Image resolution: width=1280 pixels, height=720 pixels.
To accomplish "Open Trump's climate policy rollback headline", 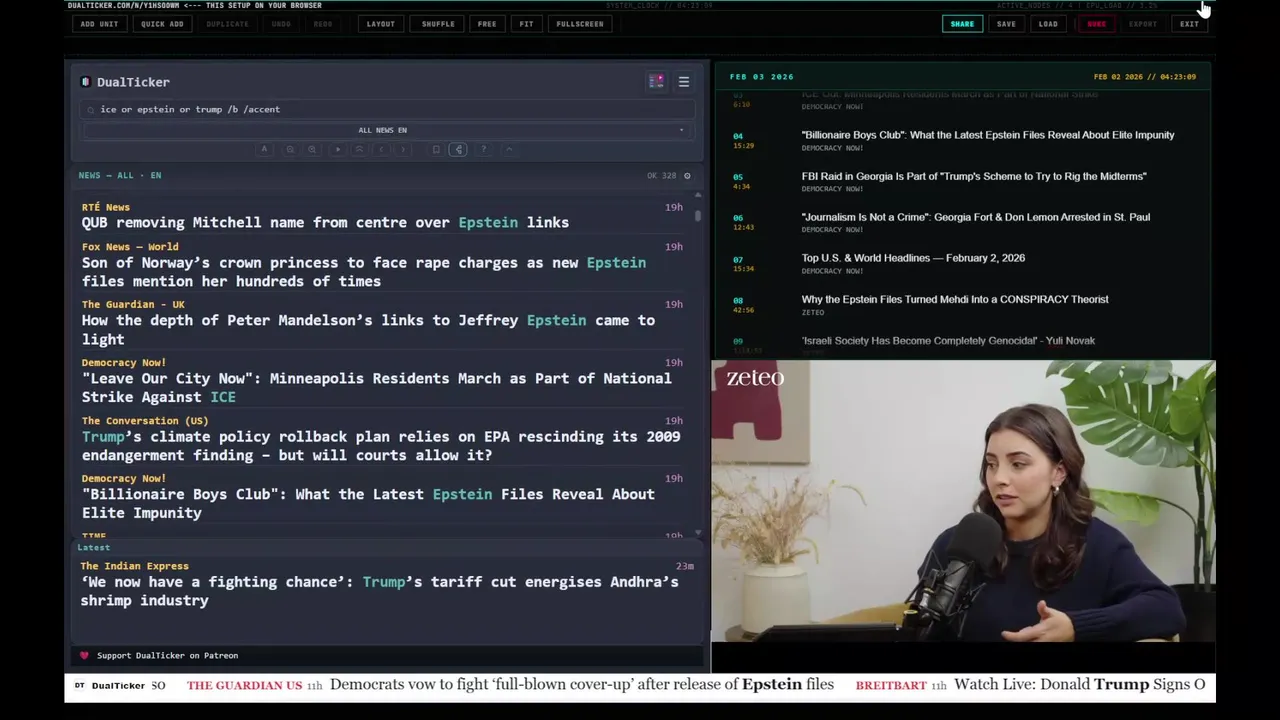I will 380,446.
